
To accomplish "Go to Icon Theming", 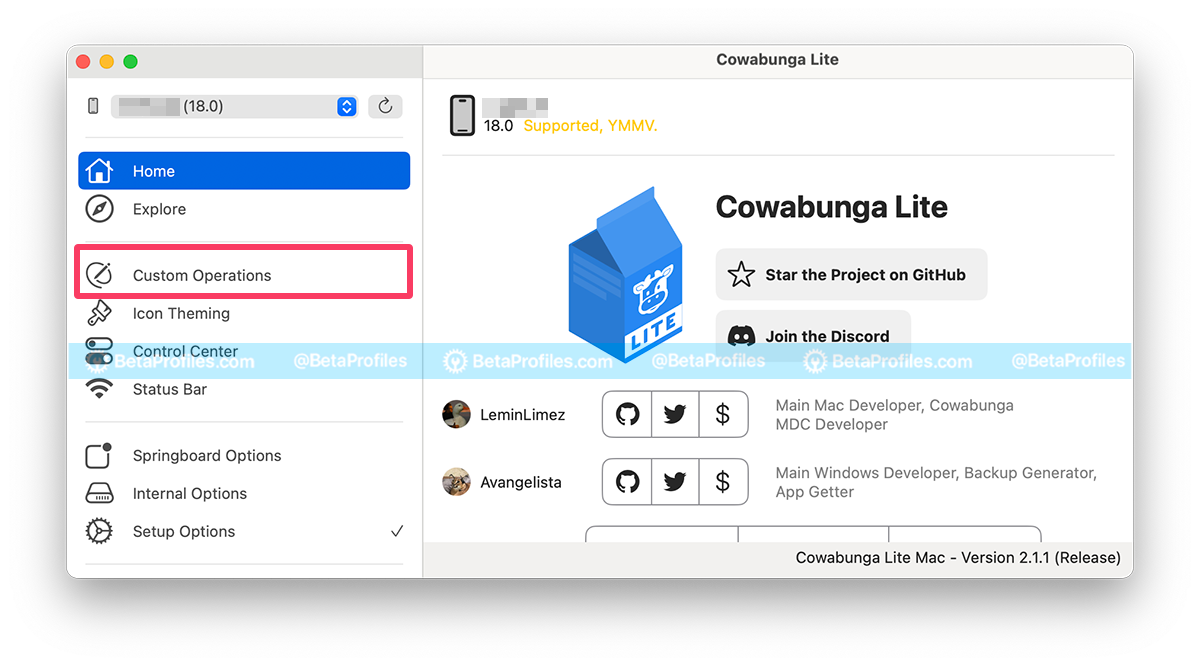I will [244, 313].
